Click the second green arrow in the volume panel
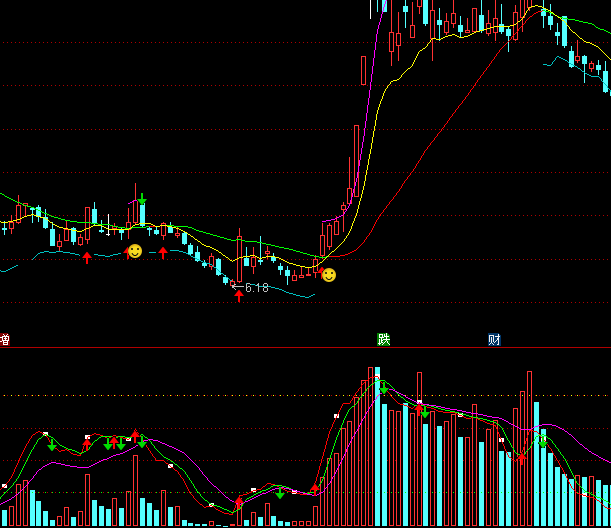 (x=108, y=442)
